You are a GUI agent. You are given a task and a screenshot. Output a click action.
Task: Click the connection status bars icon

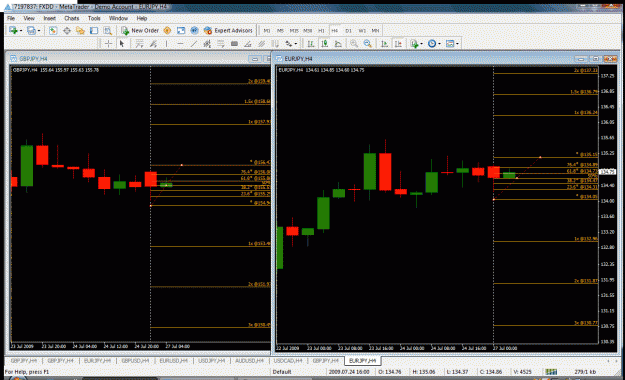pyautogui.click(x=551, y=372)
